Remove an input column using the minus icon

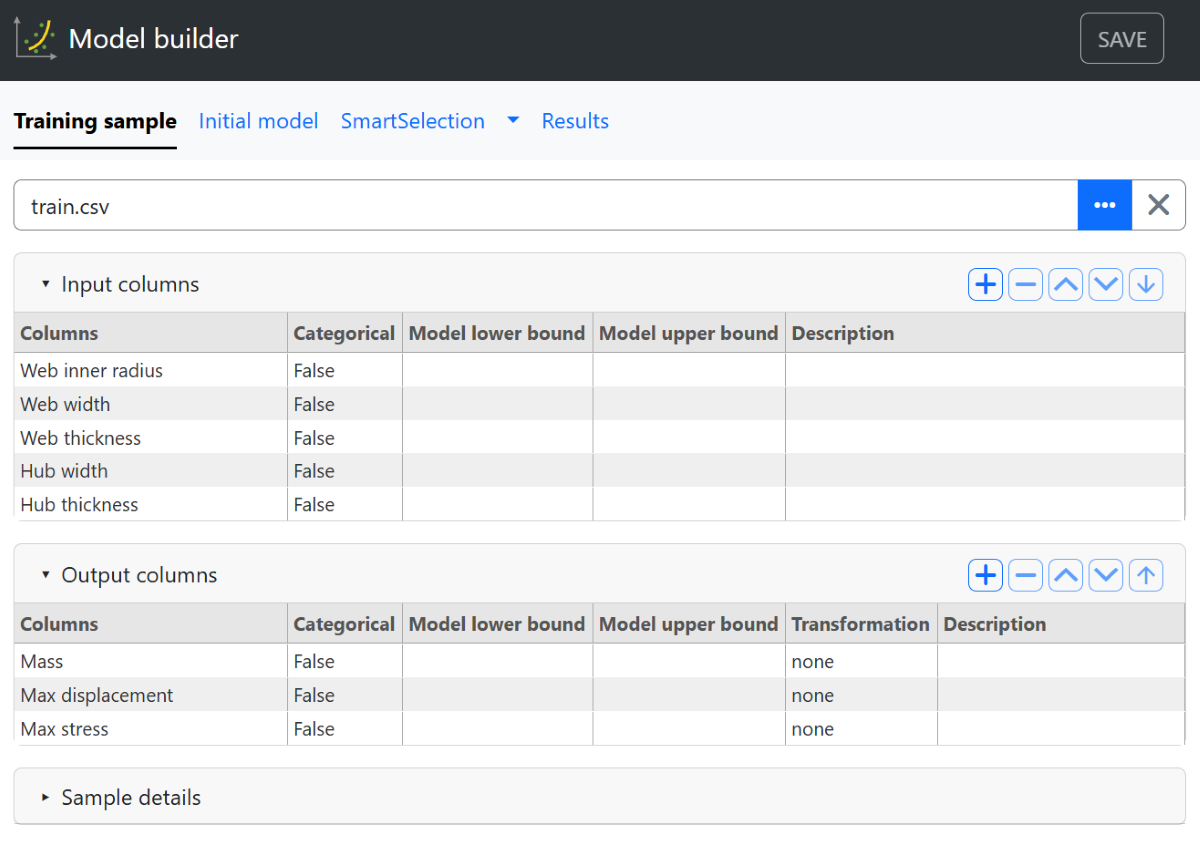(1025, 284)
